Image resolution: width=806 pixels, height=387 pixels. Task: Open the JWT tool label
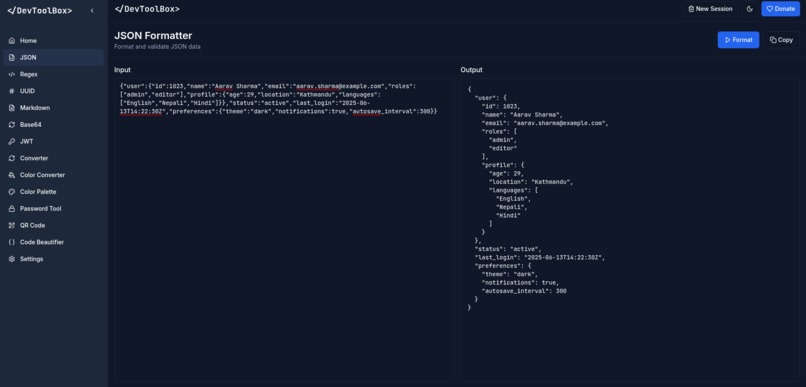point(27,141)
